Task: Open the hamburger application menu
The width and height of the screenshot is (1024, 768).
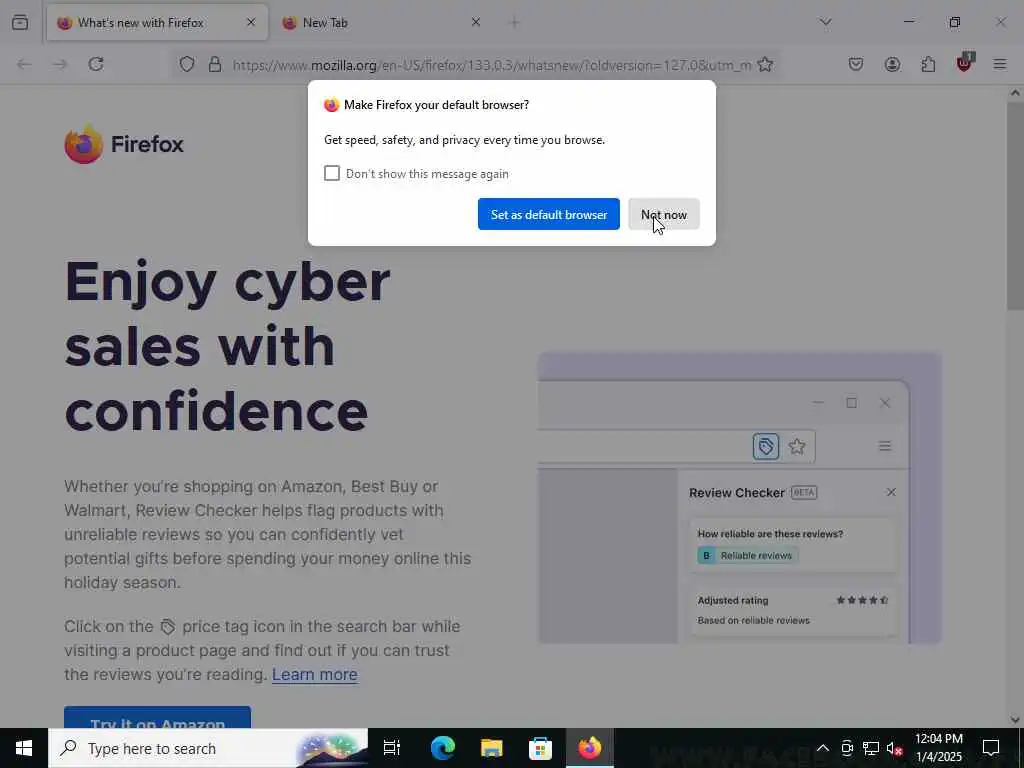Action: tap(1000, 64)
